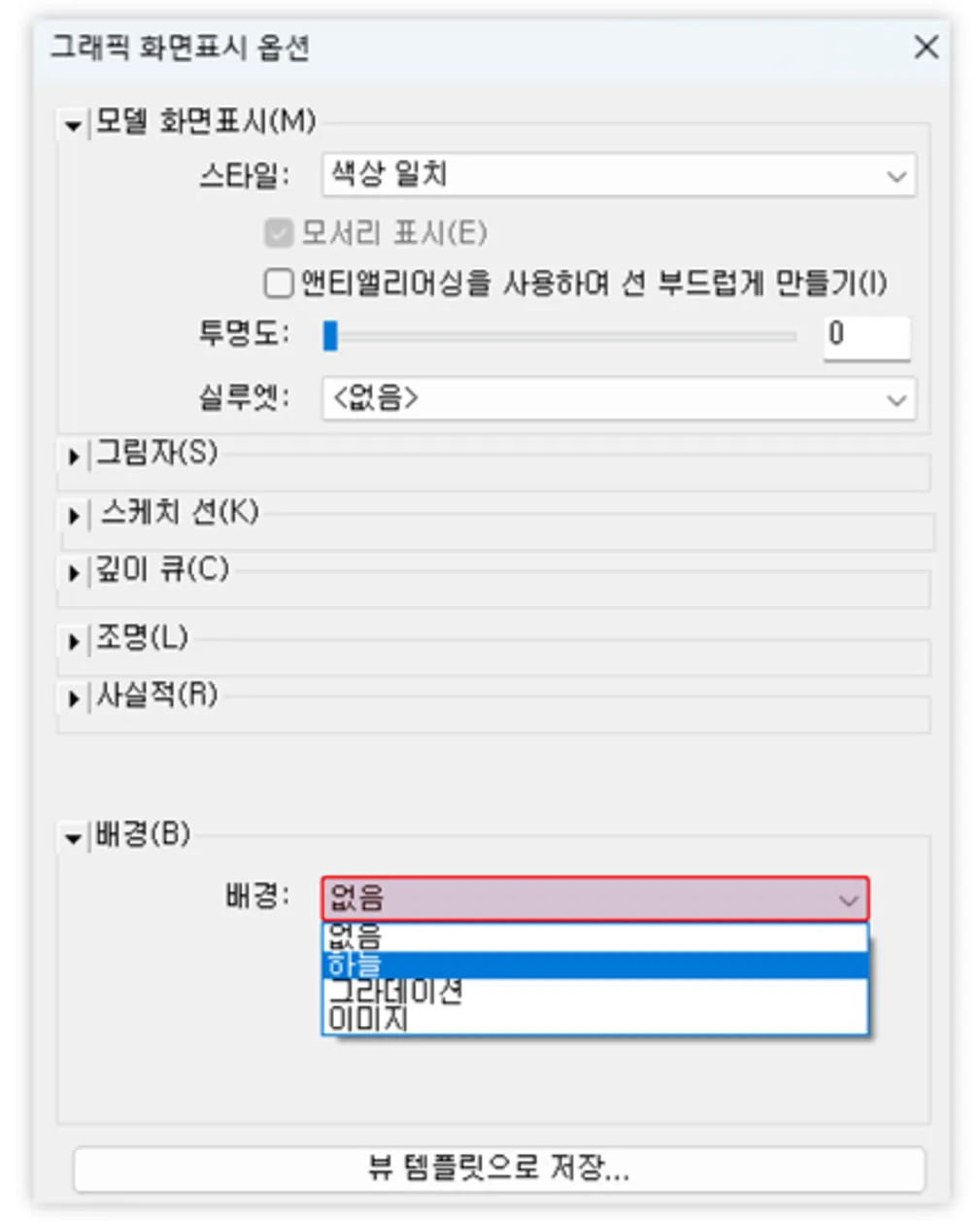
Task: Open the 스타일 dropdown showing 색상 일치
Action: (x=618, y=176)
